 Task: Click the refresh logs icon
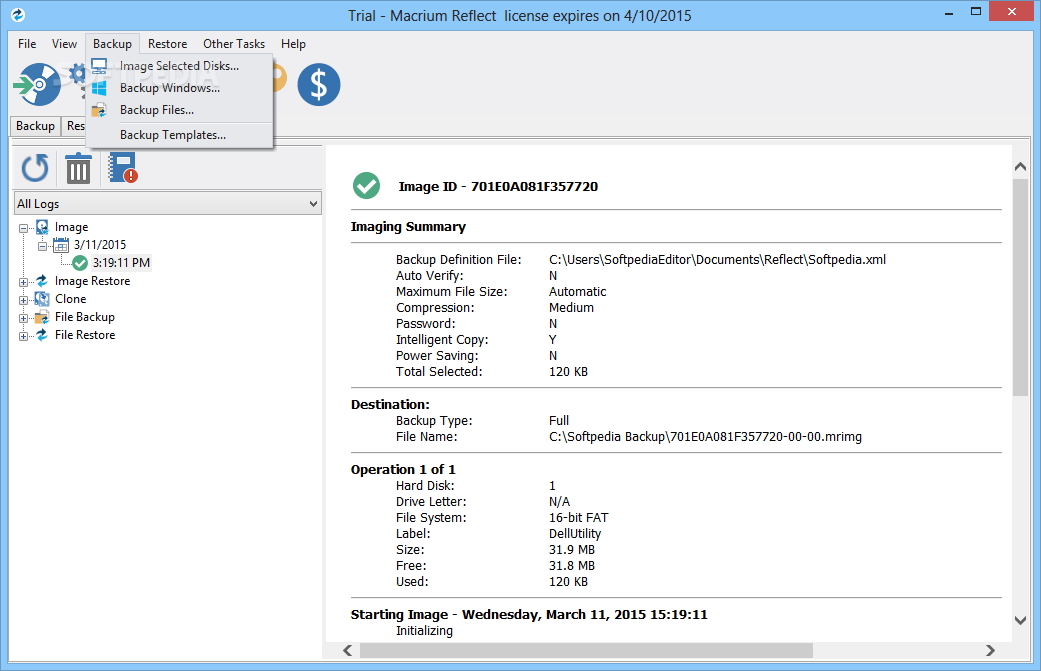(35, 168)
